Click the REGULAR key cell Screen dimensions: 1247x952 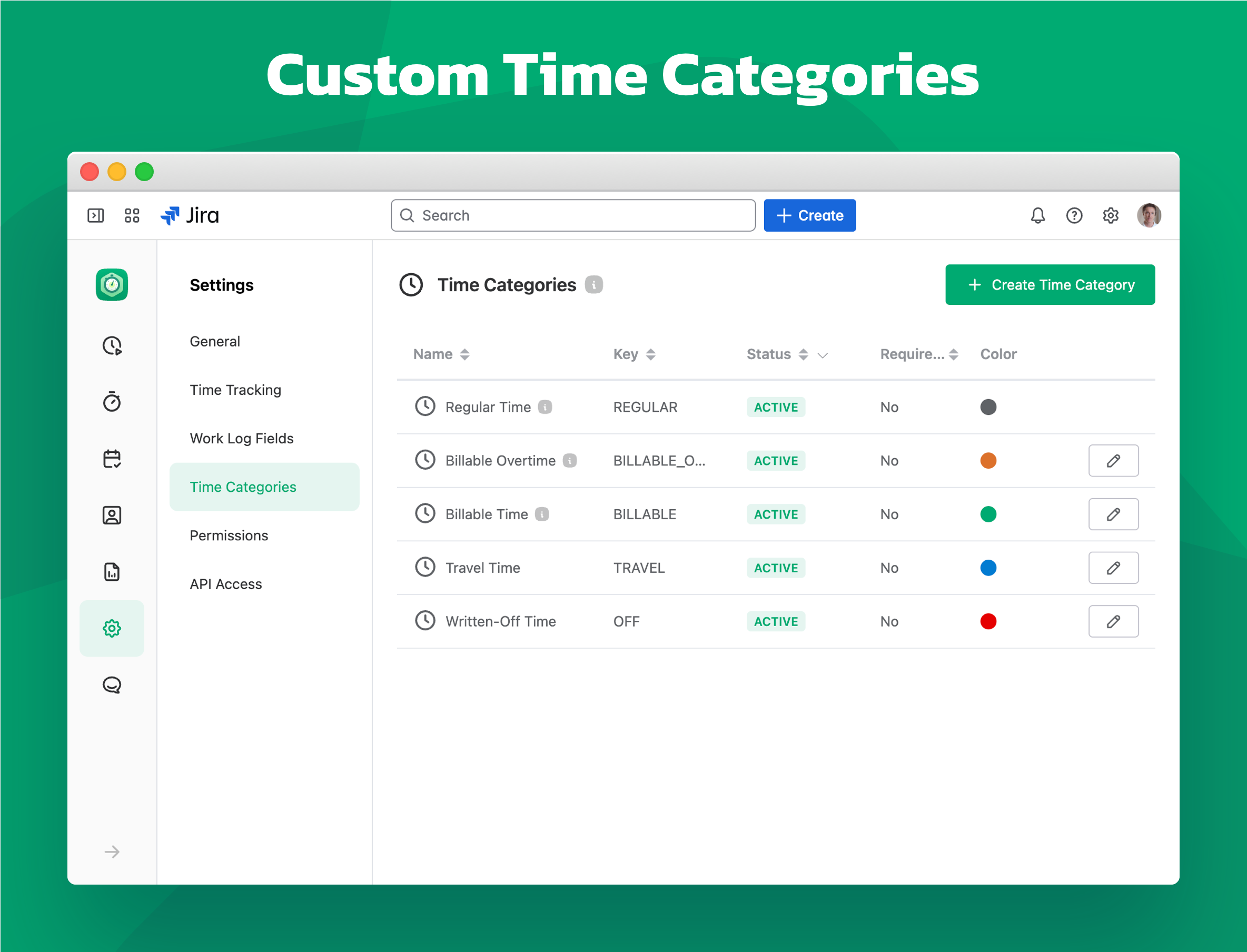[x=645, y=407]
